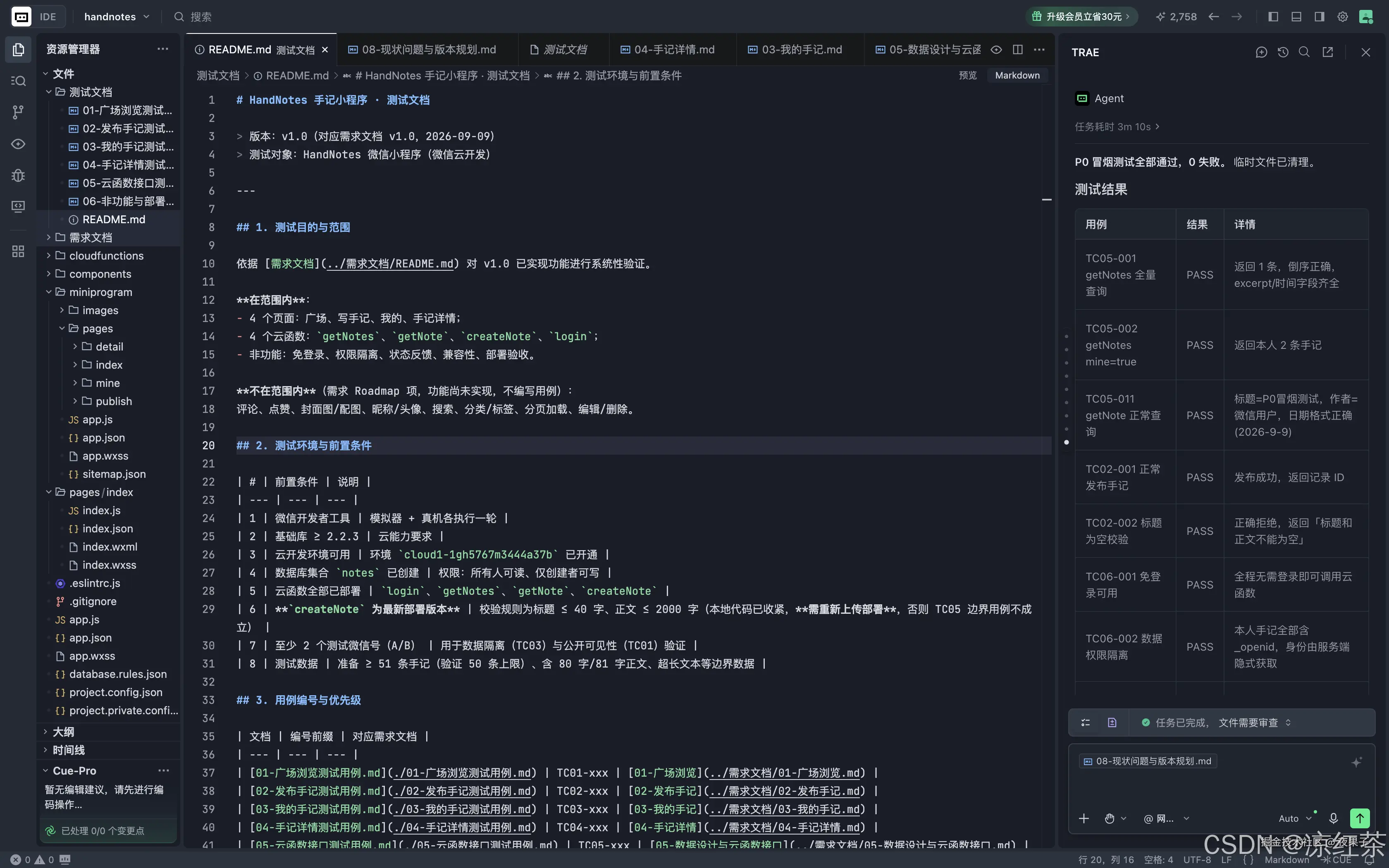Toggle the bottom panel layout button

1296,17
